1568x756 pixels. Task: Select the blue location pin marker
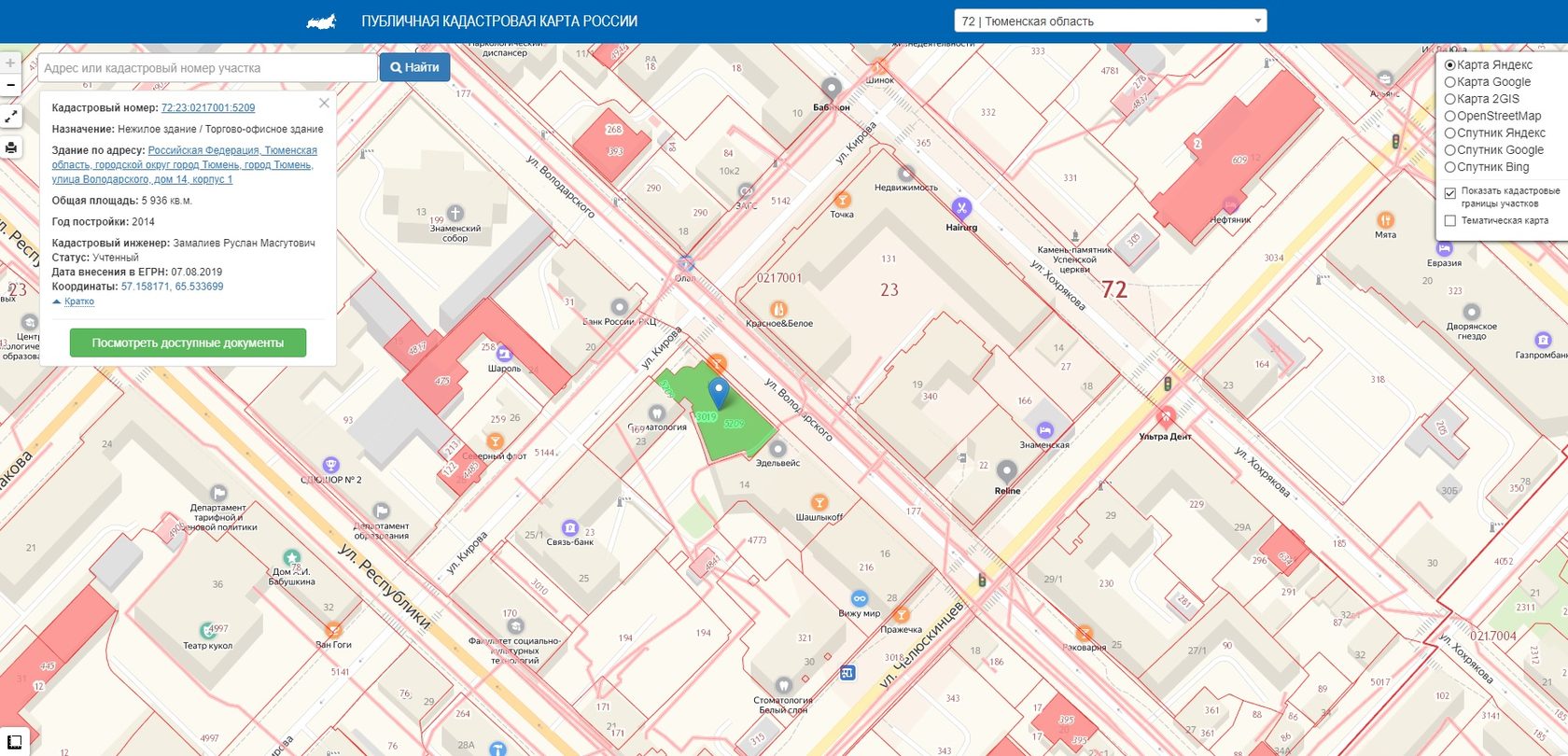(x=718, y=393)
